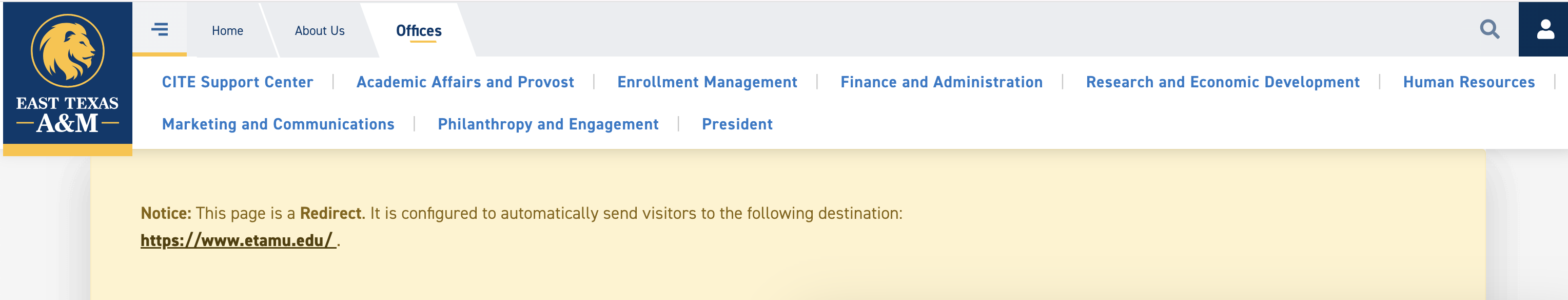The image size is (1568, 300).
Task: Follow the https://www.etamu.edu/ redirect link
Action: coord(238,240)
